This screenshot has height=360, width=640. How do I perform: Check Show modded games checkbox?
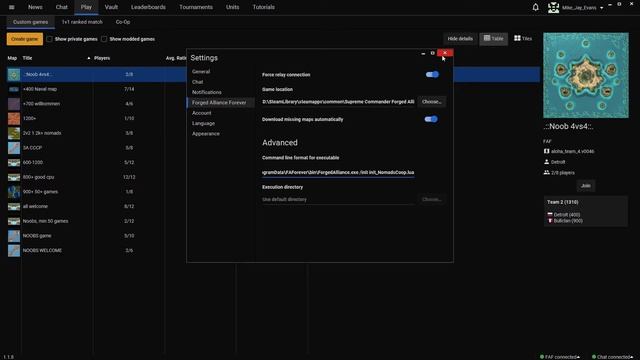[x=104, y=39]
